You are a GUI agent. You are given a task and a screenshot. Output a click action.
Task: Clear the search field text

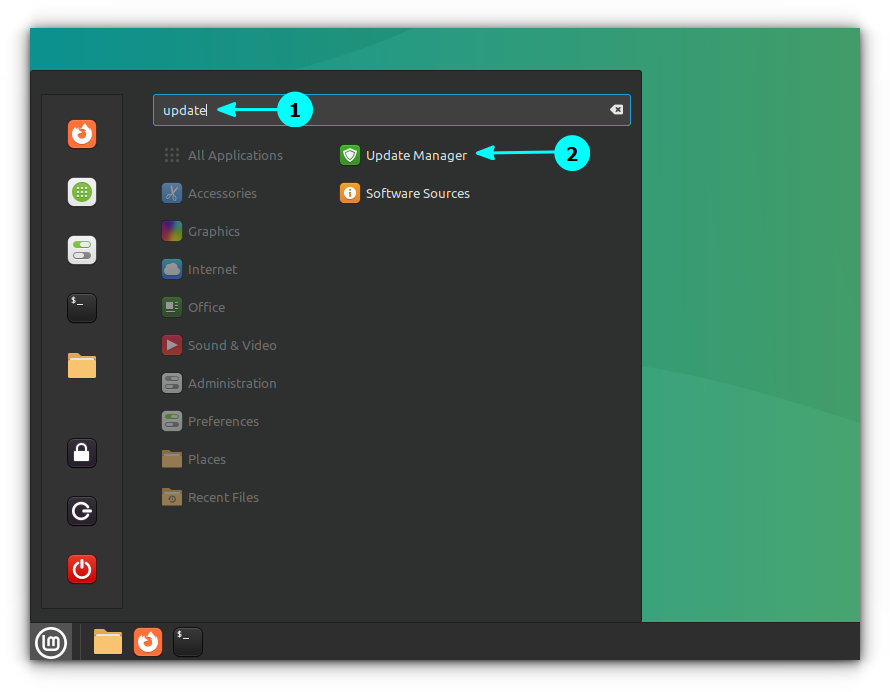point(617,110)
